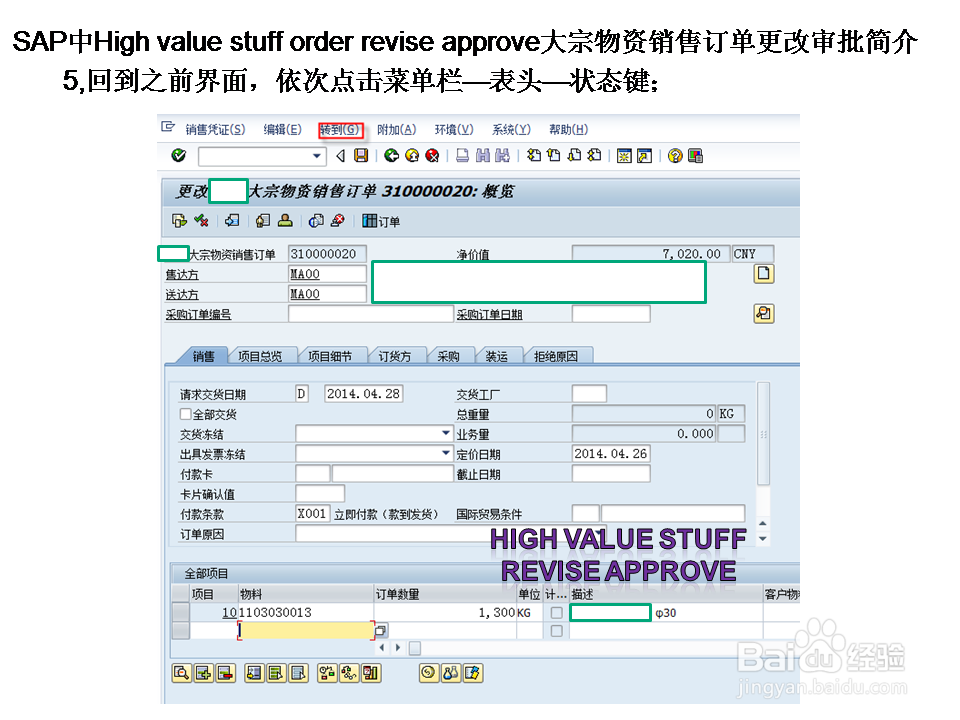Open the 帮助(H) menu
Image resolution: width=960 pixels, height=720 pixels.
click(x=568, y=129)
